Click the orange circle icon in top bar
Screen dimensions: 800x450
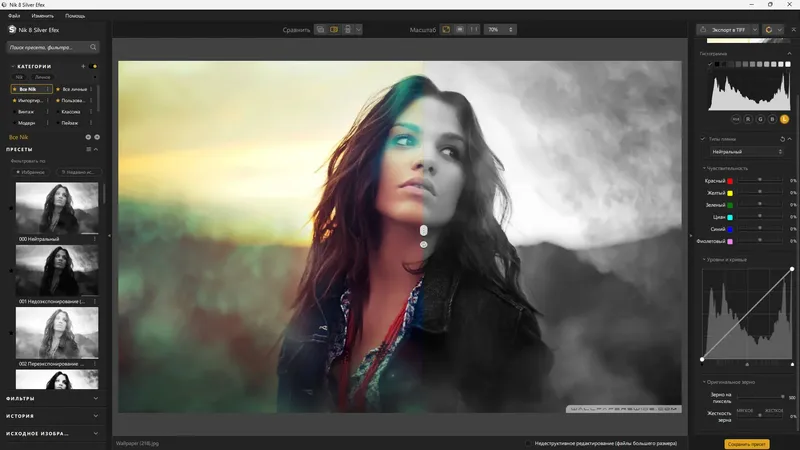coord(769,30)
